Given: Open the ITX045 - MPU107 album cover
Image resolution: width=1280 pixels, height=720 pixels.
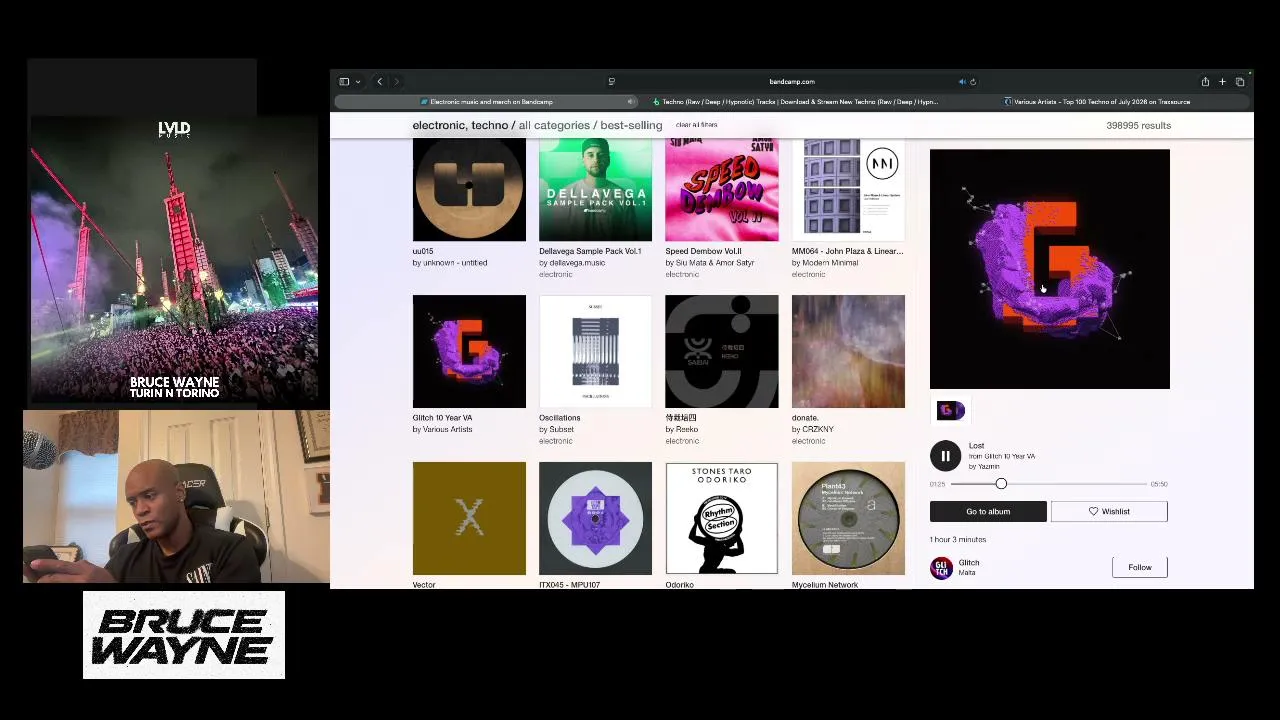Looking at the screenshot, I should [x=595, y=518].
